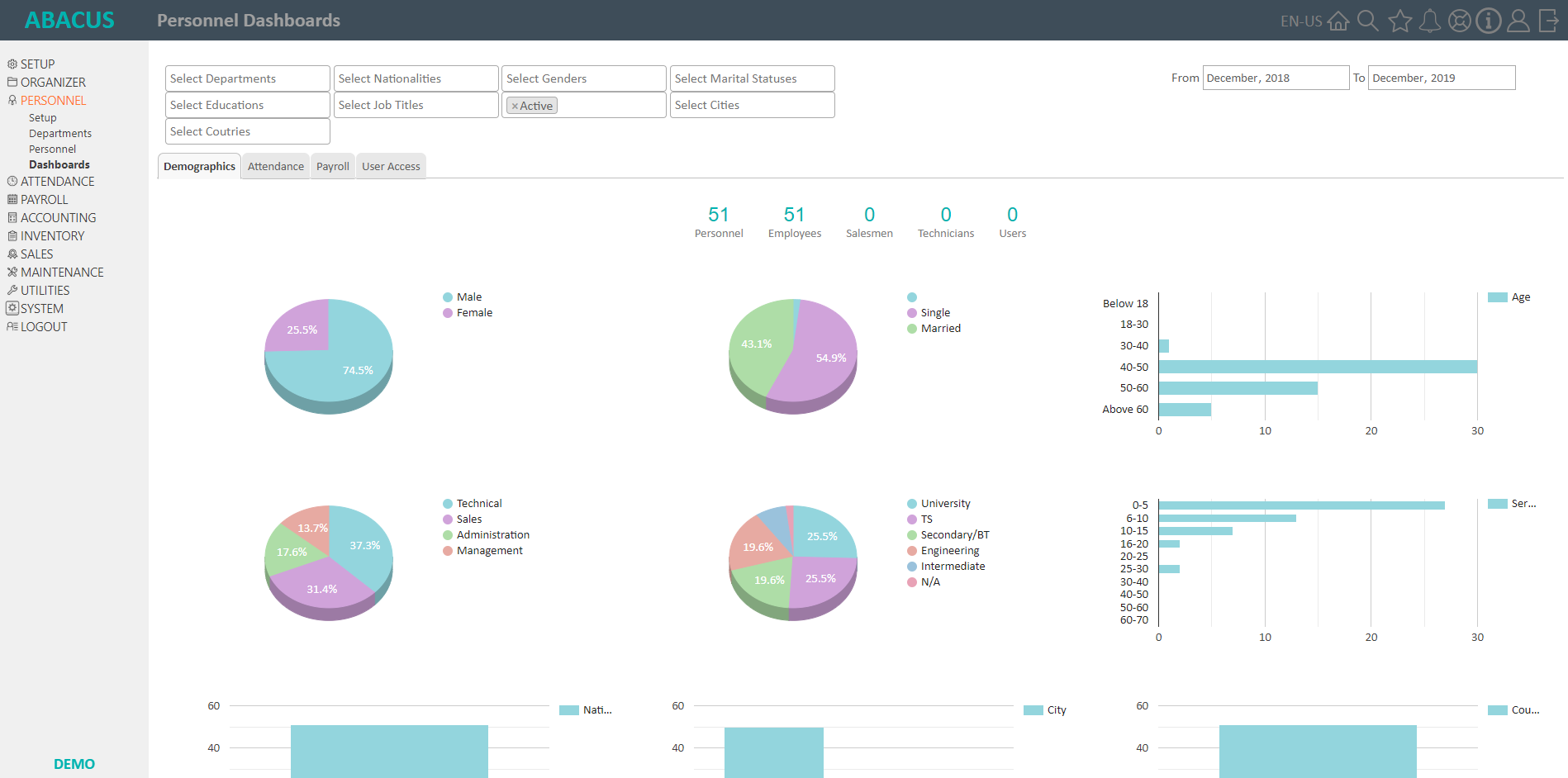Open the search magnifier in header
This screenshot has height=778, width=1568.
tap(1368, 21)
